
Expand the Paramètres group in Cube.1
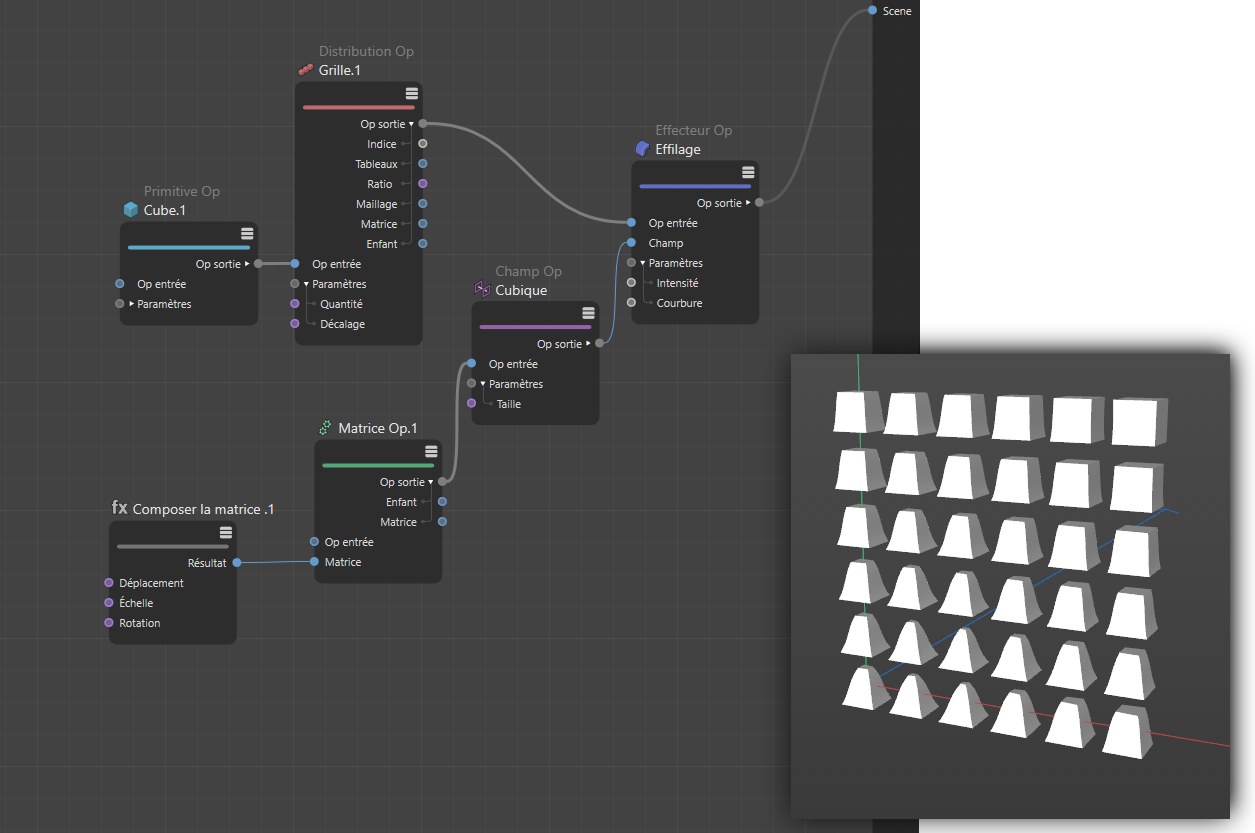click(x=132, y=304)
